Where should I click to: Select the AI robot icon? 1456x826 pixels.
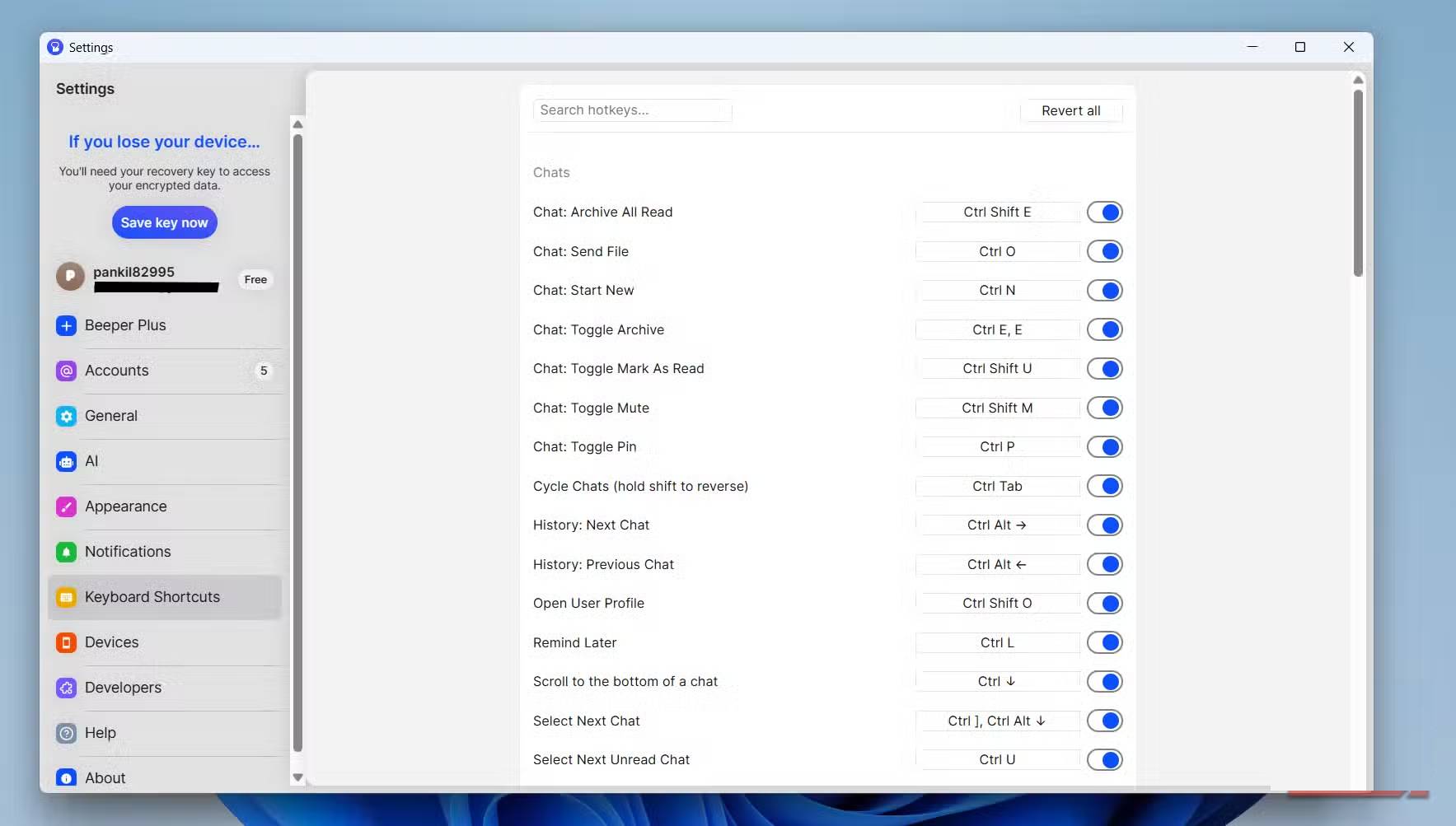point(66,461)
